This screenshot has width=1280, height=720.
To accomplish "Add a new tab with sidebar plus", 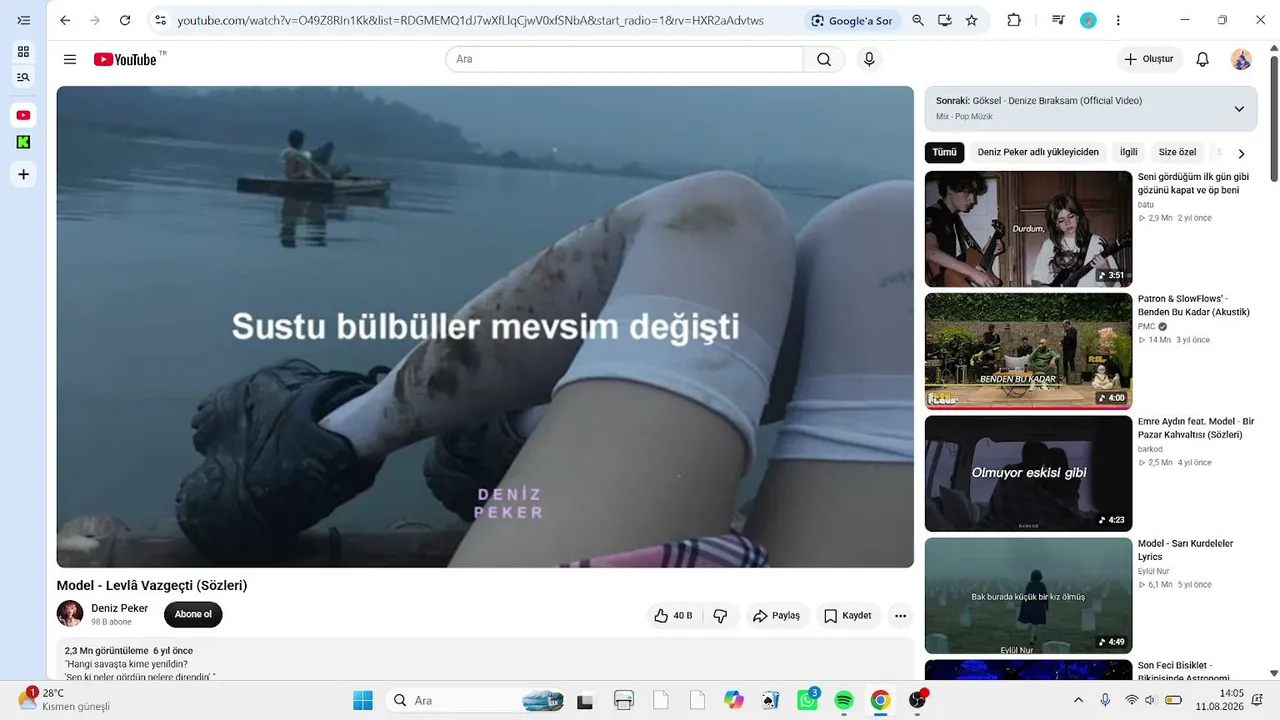I will pos(23,175).
